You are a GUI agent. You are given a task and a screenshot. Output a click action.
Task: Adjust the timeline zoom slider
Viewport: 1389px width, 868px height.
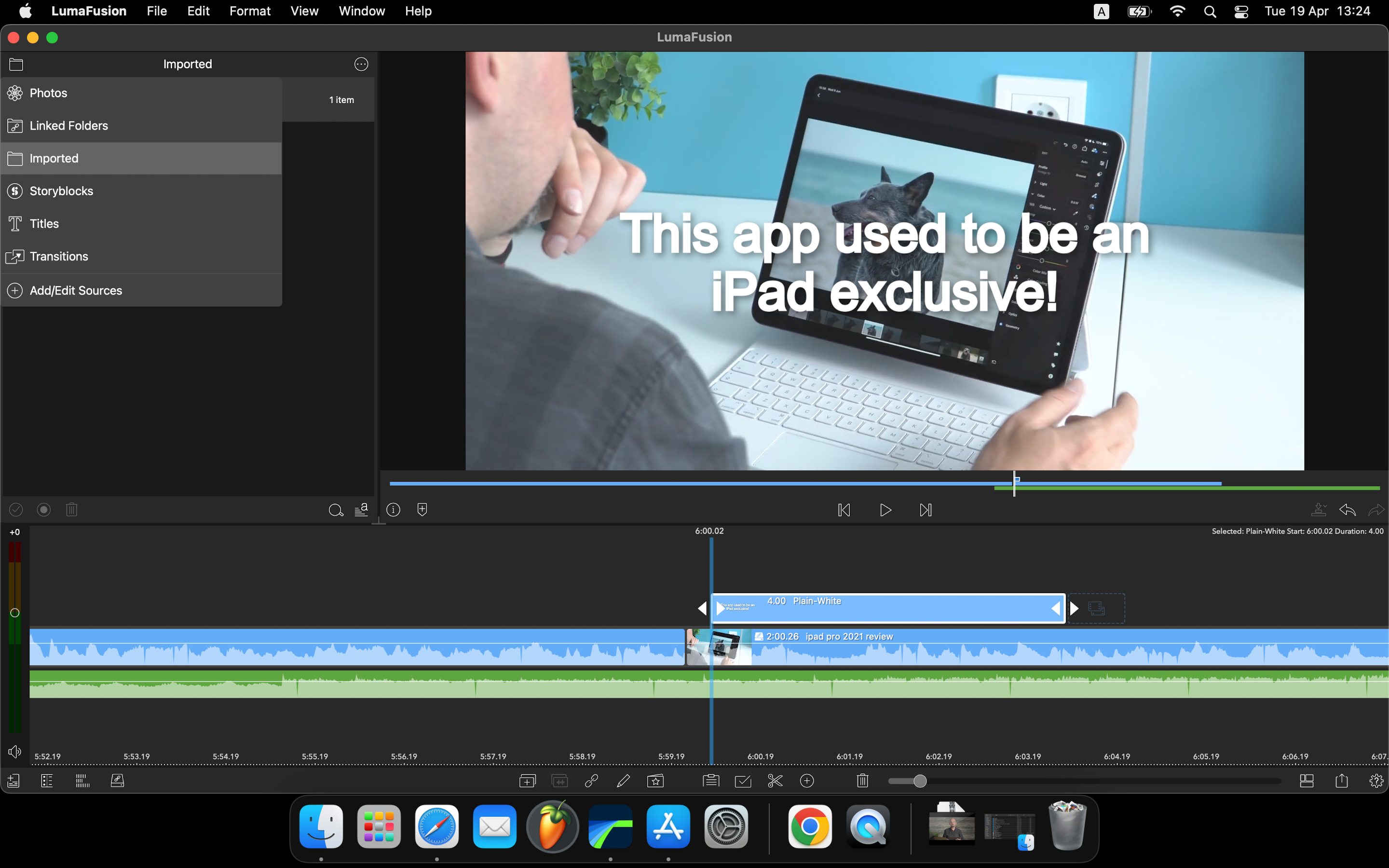tap(920, 781)
